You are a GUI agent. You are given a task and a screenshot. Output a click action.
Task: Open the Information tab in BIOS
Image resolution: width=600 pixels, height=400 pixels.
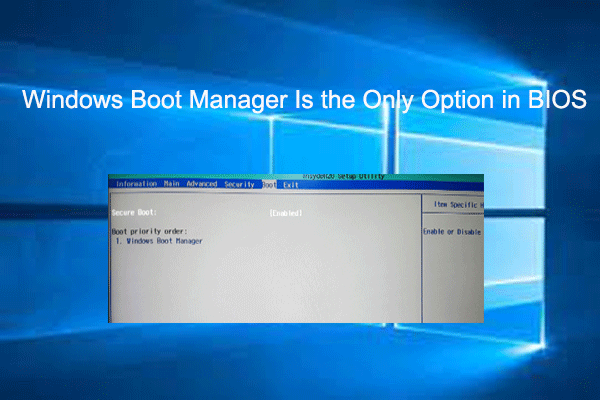click(x=136, y=184)
